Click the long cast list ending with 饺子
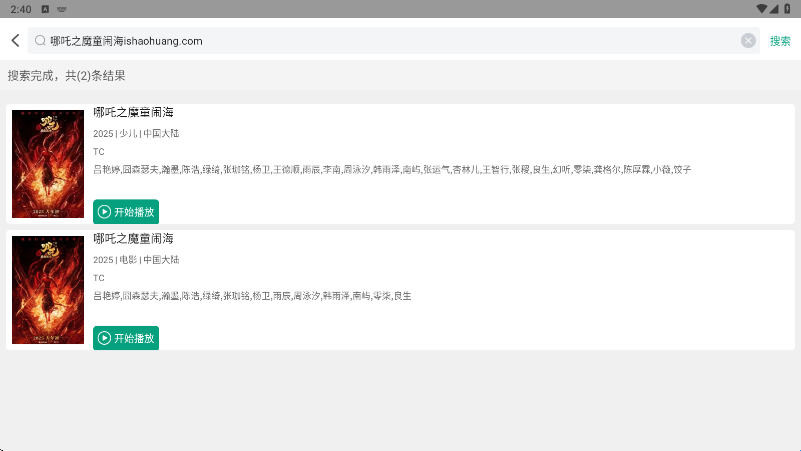 (x=392, y=169)
